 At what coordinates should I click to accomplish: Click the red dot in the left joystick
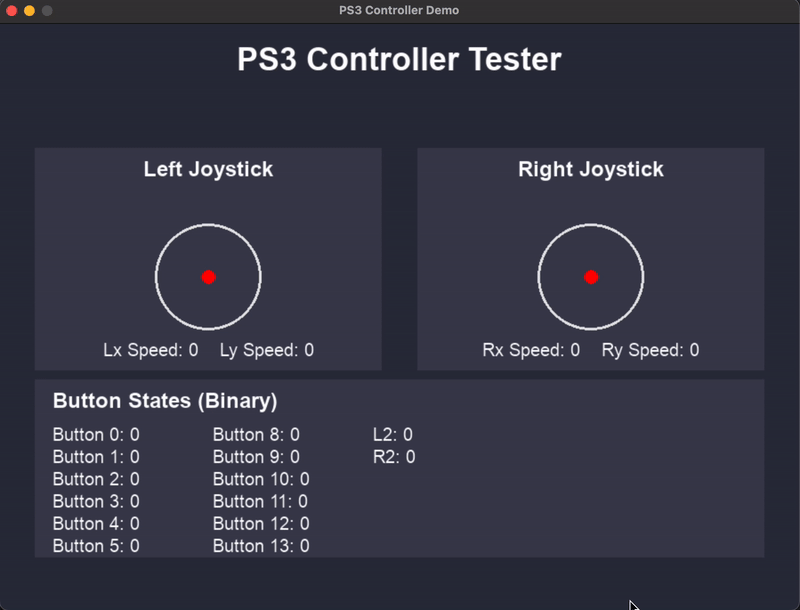click(x=208, y=277)
